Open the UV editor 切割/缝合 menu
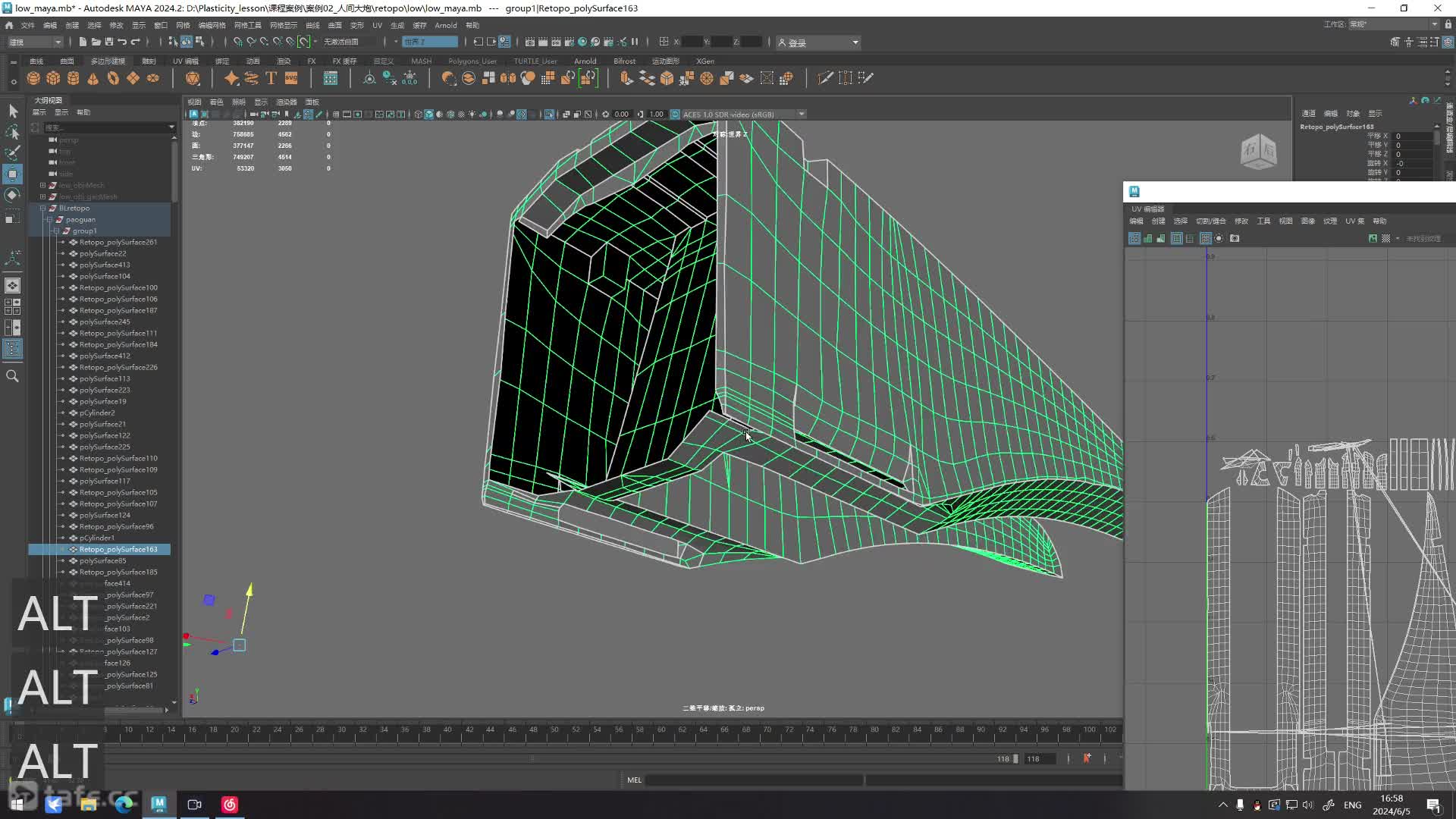The height and width of the screenshot is (819, 1456). 1210,221
